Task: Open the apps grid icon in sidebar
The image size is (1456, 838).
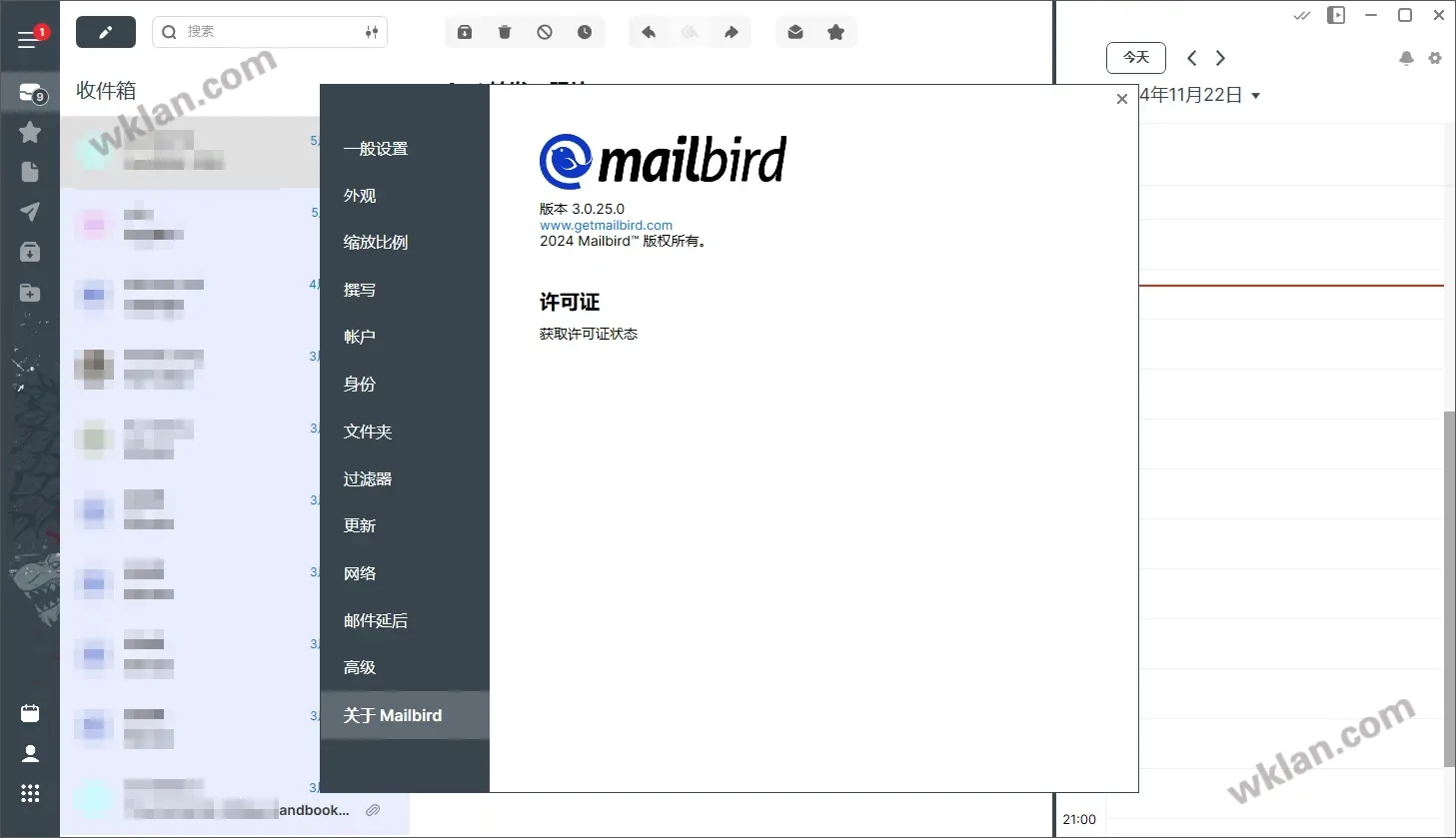Action: (30, 793)
